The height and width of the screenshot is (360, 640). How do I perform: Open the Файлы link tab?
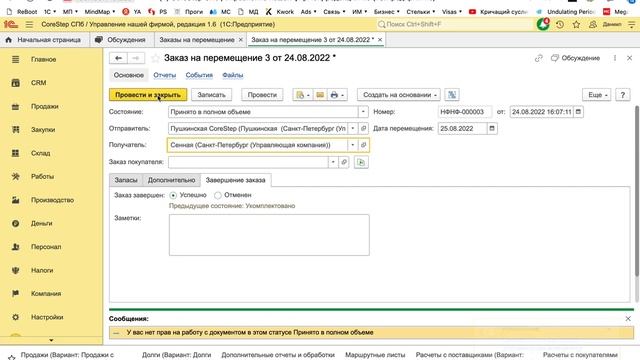pyautogui.click(x=233, y=75)
